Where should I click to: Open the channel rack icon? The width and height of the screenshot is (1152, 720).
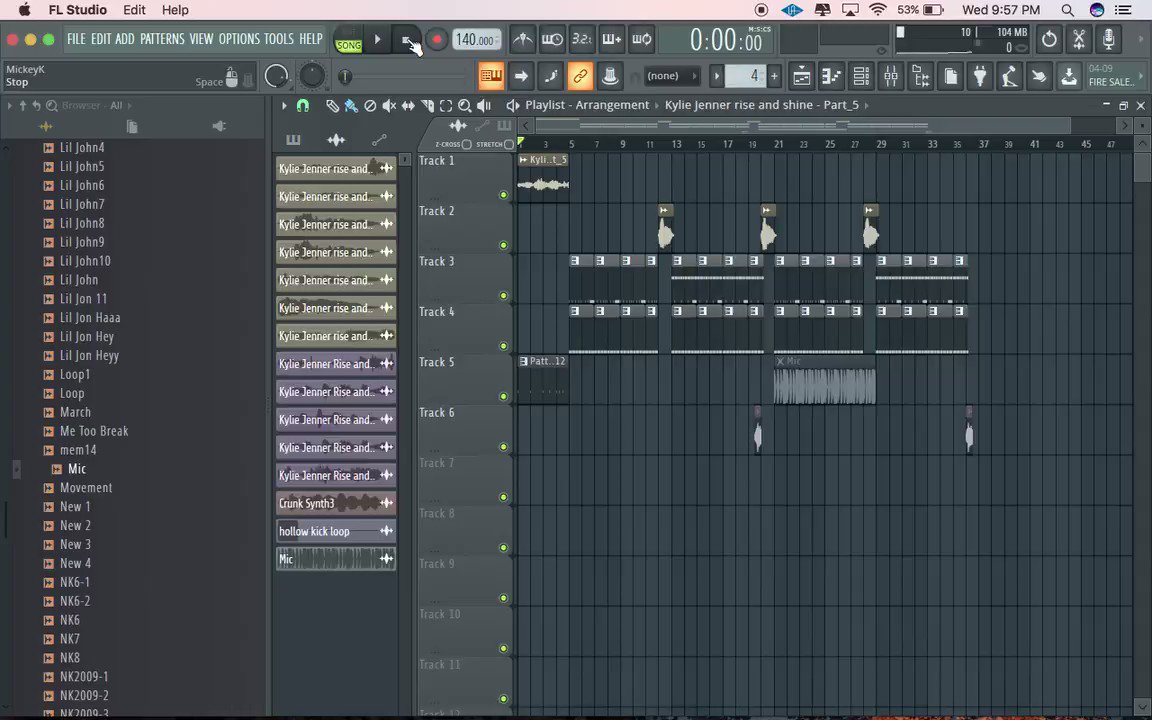point(861,76)
